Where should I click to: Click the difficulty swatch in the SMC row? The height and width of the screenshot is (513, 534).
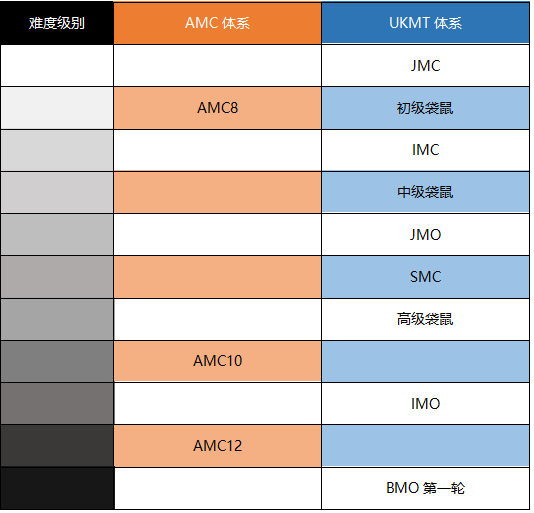coord(57,277)
